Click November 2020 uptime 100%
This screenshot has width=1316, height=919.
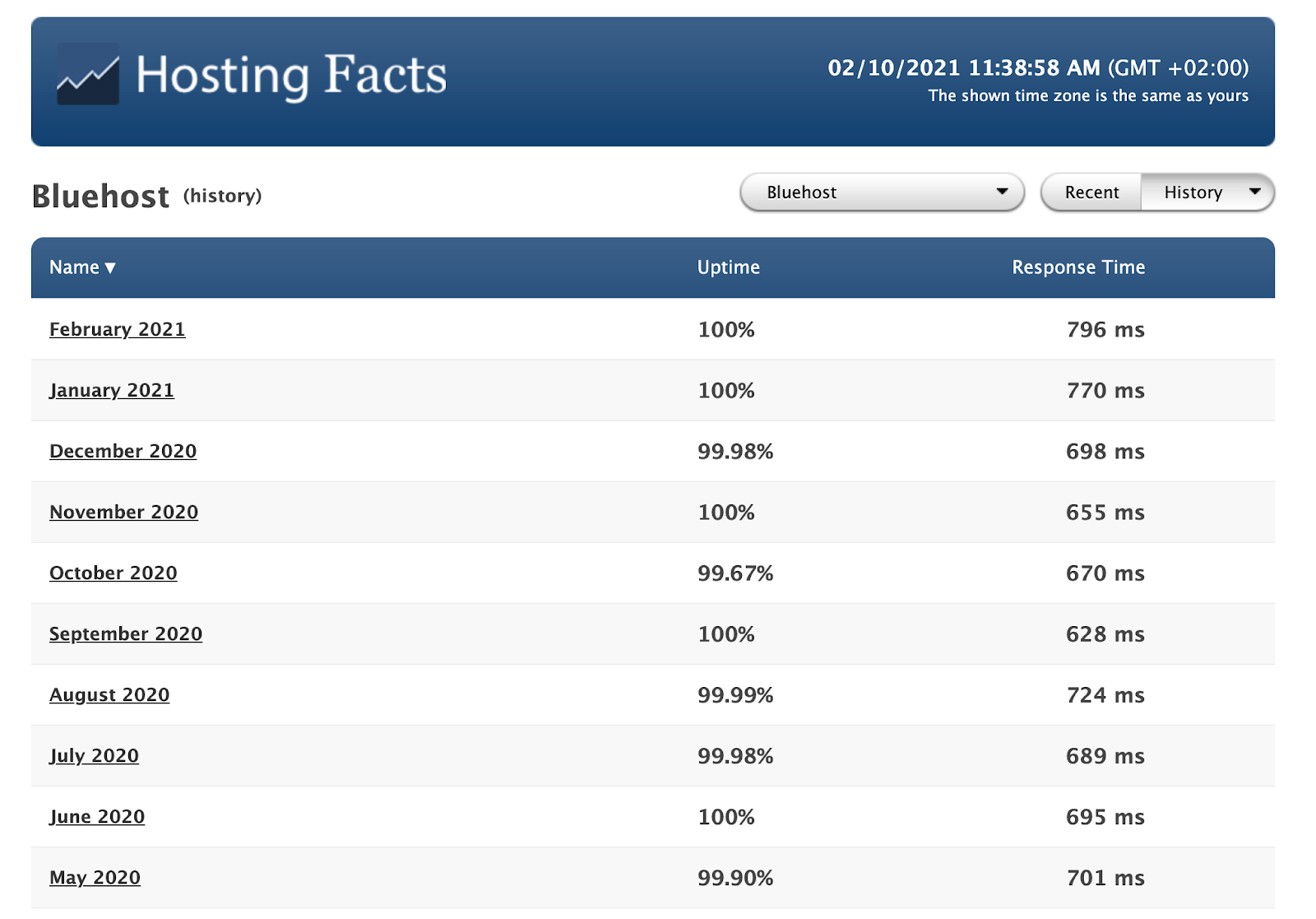(726, 512)
